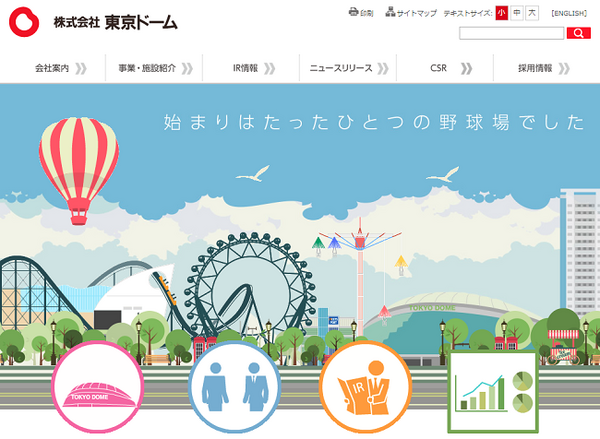The width and height of the screenshot is (600, 439).
Task: Focus the site search input field
Action: pyautogui.click(x=512, y=33)
